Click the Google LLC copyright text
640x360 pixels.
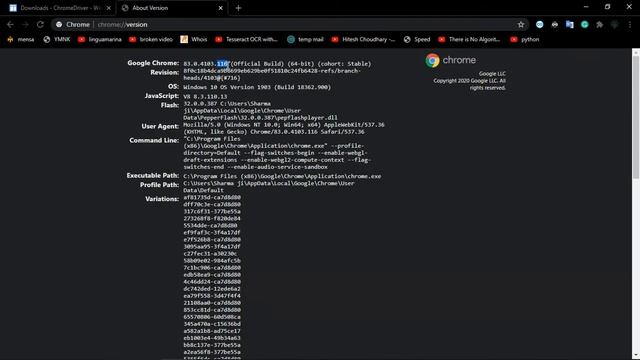(469, 81)
